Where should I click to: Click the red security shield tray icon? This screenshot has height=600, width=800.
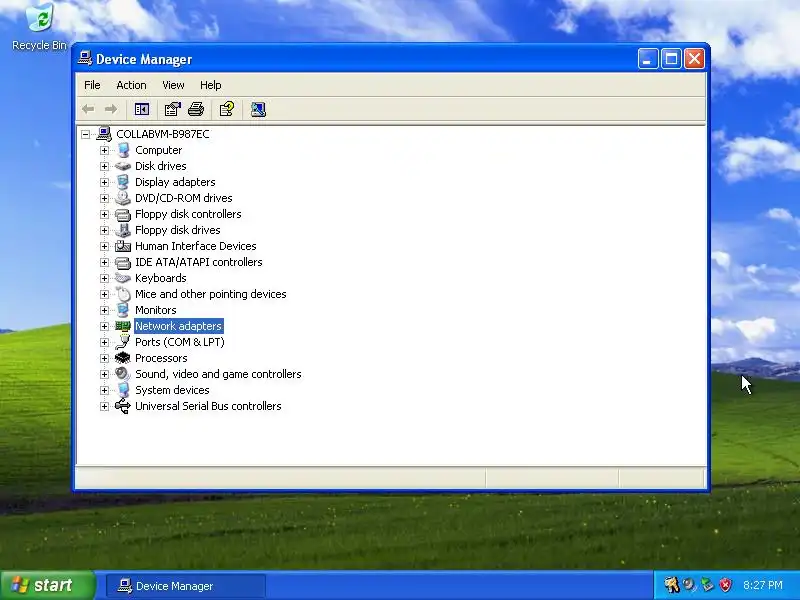click(725, 585)
